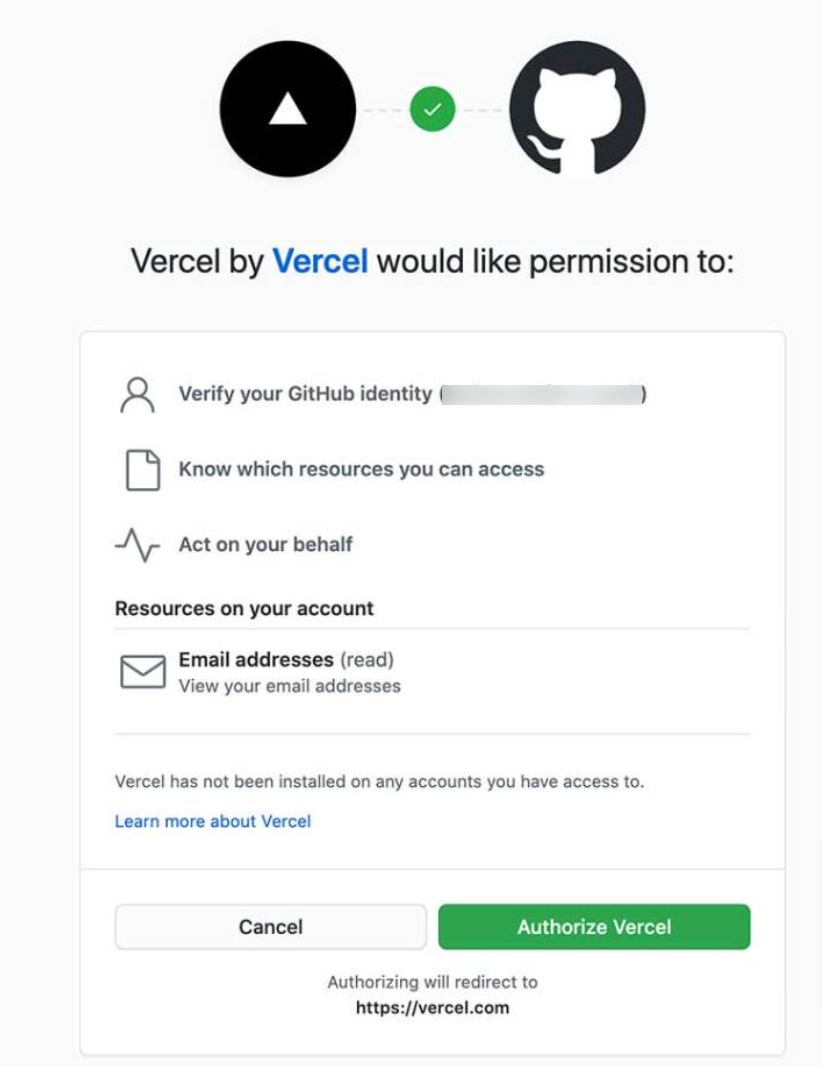Click the GitHub Octocat logo

[x=577, y=109]
